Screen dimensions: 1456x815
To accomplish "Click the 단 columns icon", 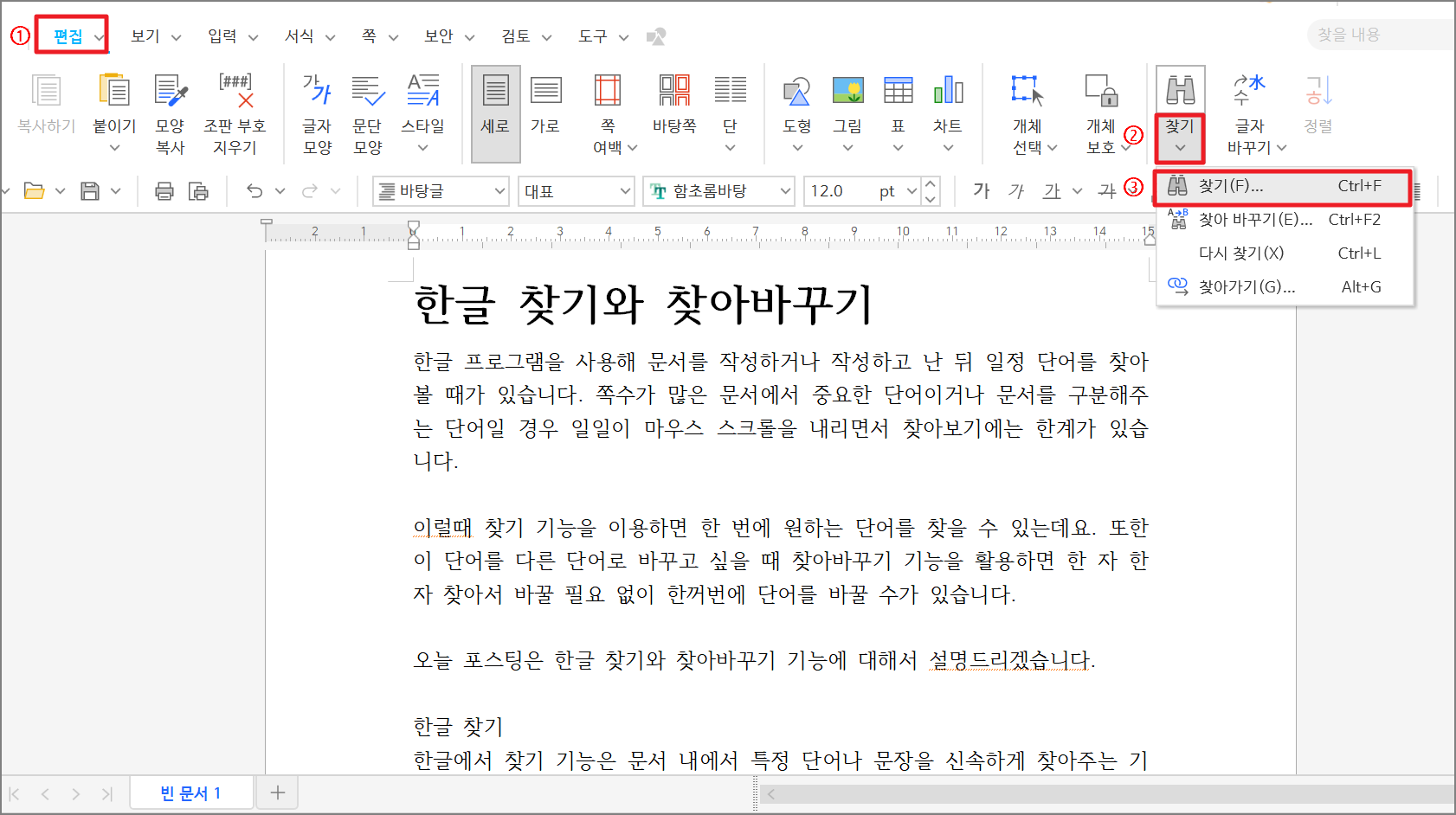I will pos(730,91).
